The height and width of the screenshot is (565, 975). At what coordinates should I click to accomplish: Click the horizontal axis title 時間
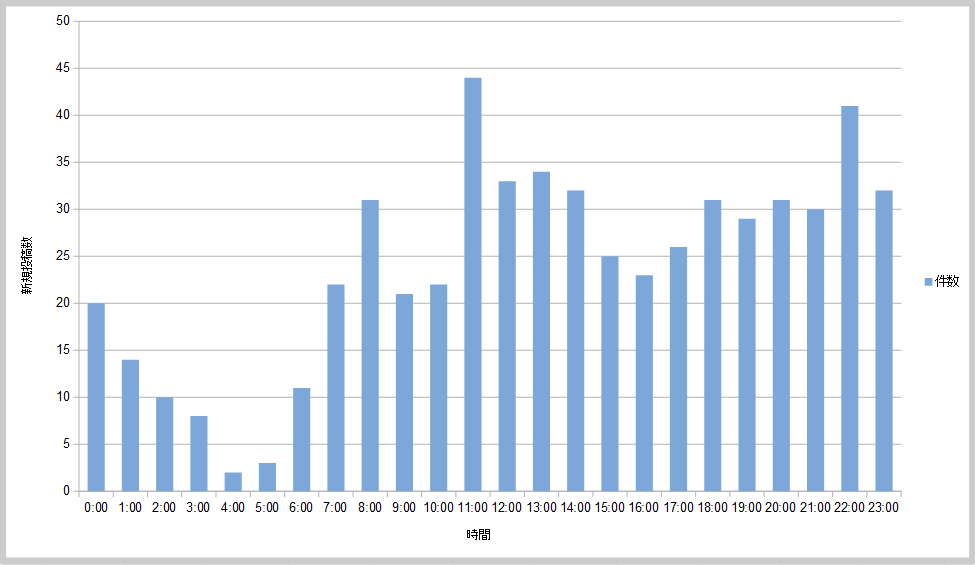[478, 535]
